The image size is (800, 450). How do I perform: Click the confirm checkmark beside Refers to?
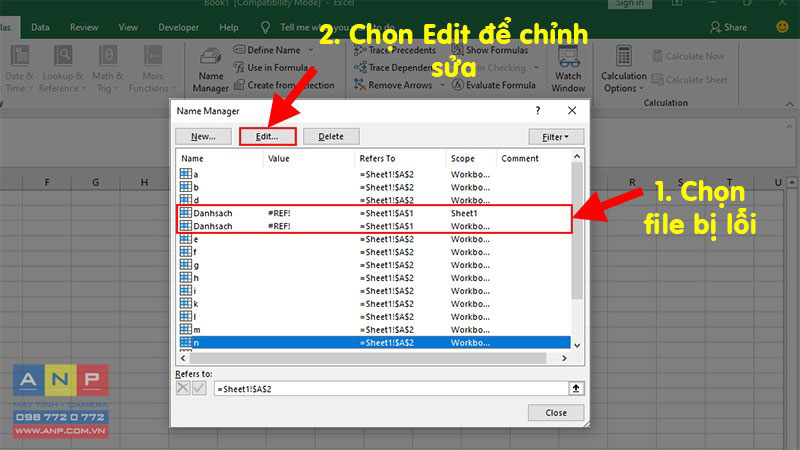point(199,388)
